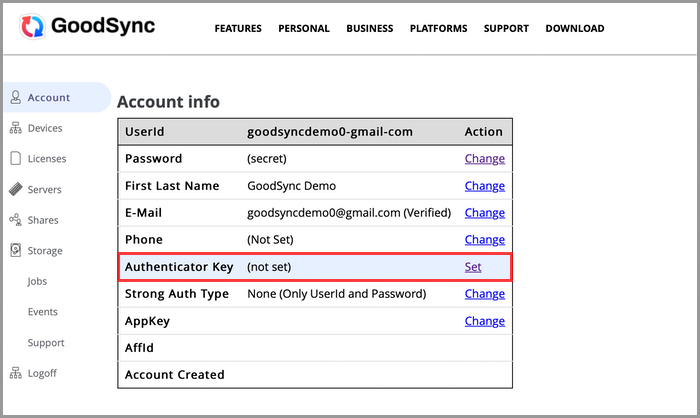This screenshot has width=700, height=418.
Task: Click the Account person icon in sidebar
Action: click(x=16, y=97)
